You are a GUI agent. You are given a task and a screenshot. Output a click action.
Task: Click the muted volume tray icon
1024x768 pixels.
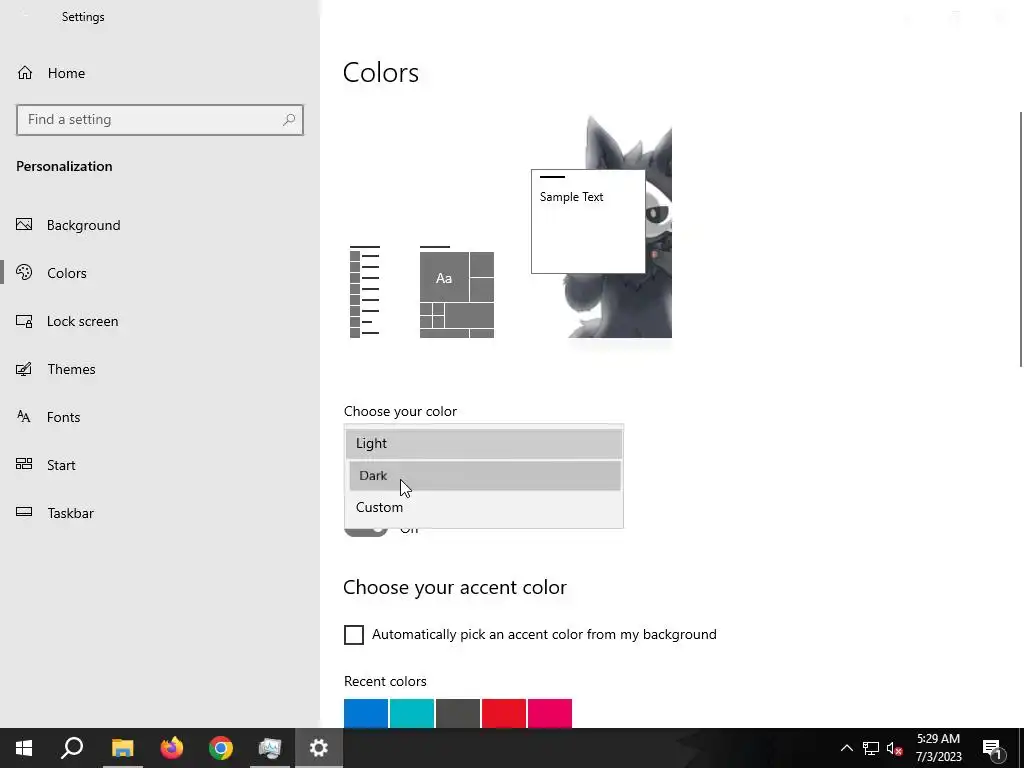(894, 748)
